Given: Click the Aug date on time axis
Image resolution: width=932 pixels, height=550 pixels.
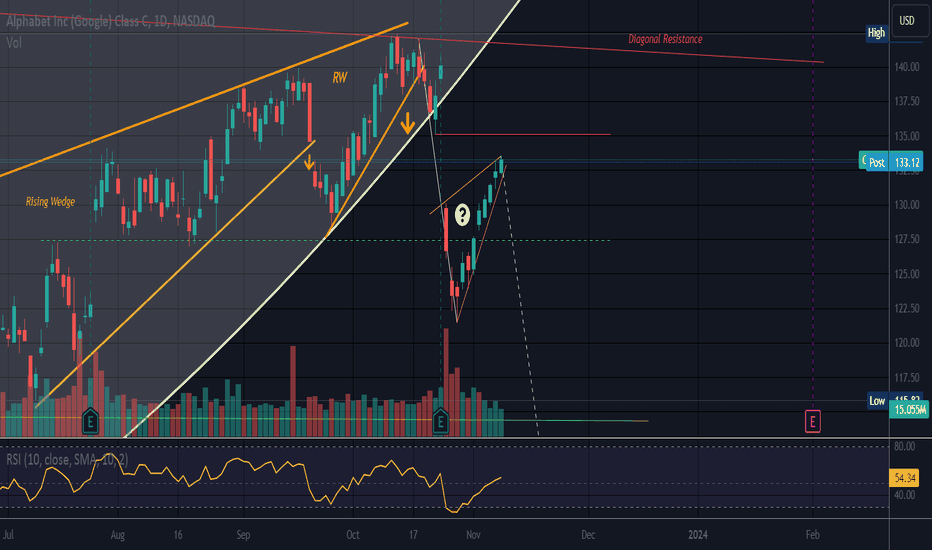Looking at the screenshot, I should click(x=118, y=535).
